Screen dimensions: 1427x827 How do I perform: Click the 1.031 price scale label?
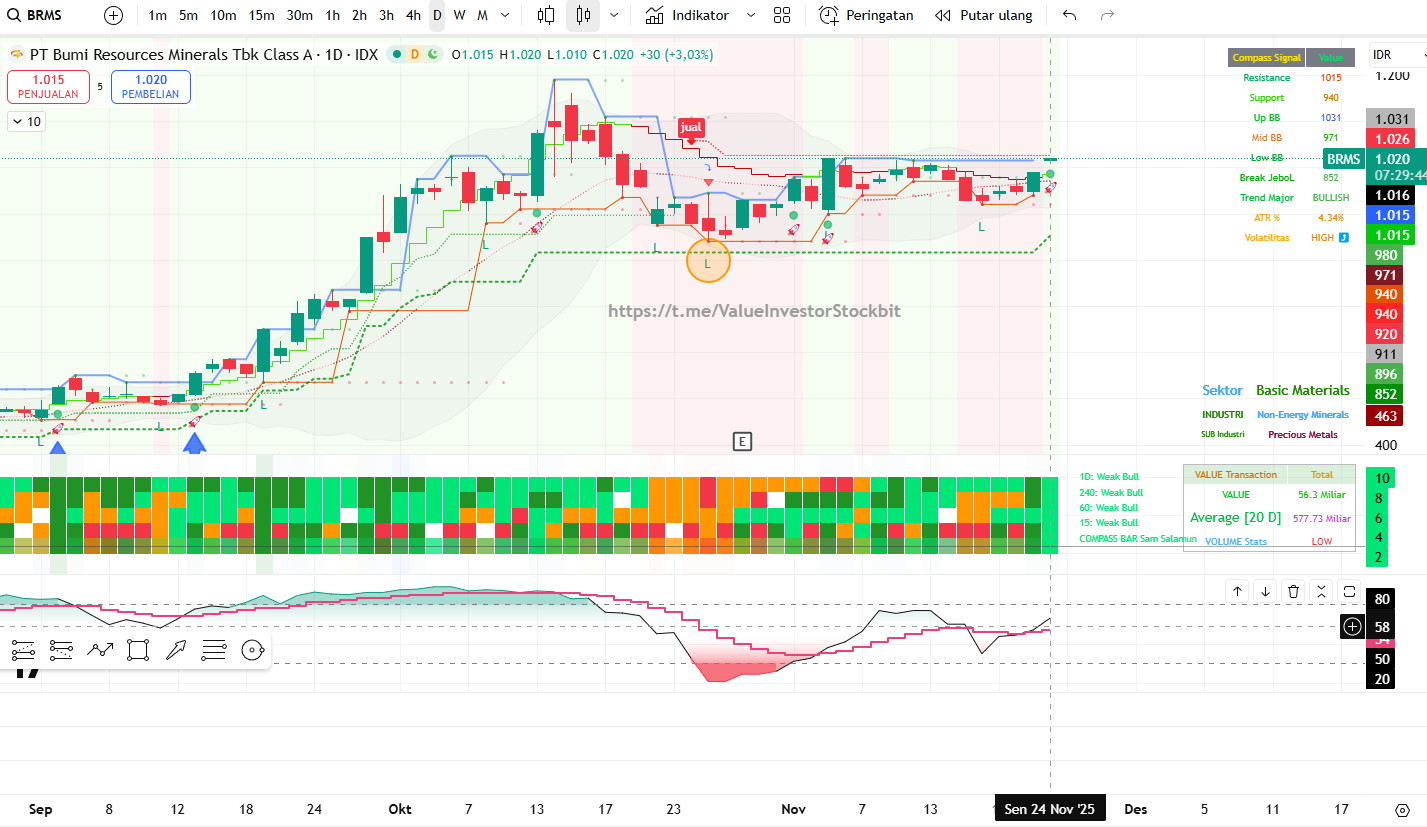1392,119
